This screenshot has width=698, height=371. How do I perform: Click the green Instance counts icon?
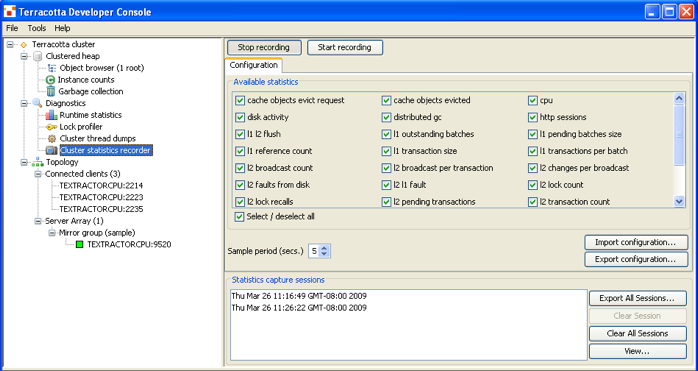tap(50, 80)
